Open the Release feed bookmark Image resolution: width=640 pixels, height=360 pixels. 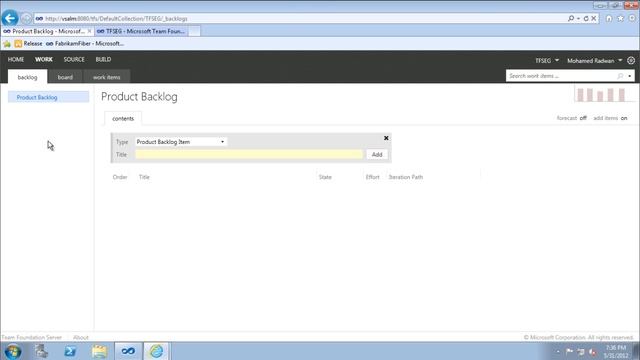tap(29, 44)
